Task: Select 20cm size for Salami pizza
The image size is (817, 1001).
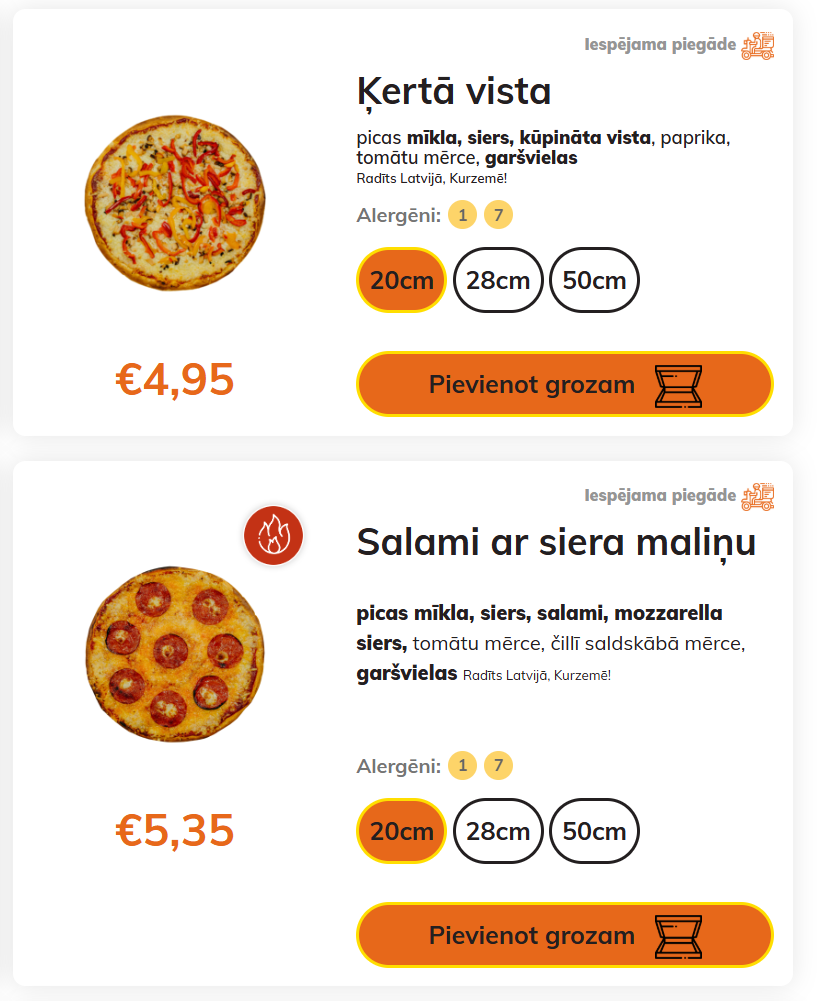Action: pyautogui.click(x=401, y=831)
